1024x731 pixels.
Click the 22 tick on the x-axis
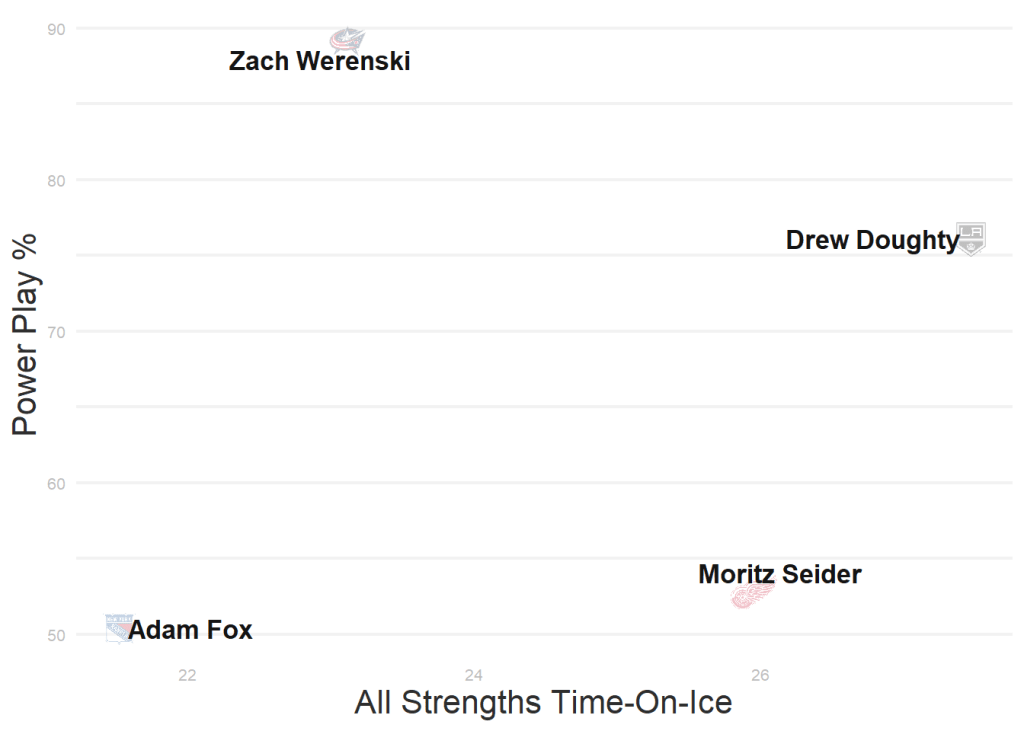187,675
